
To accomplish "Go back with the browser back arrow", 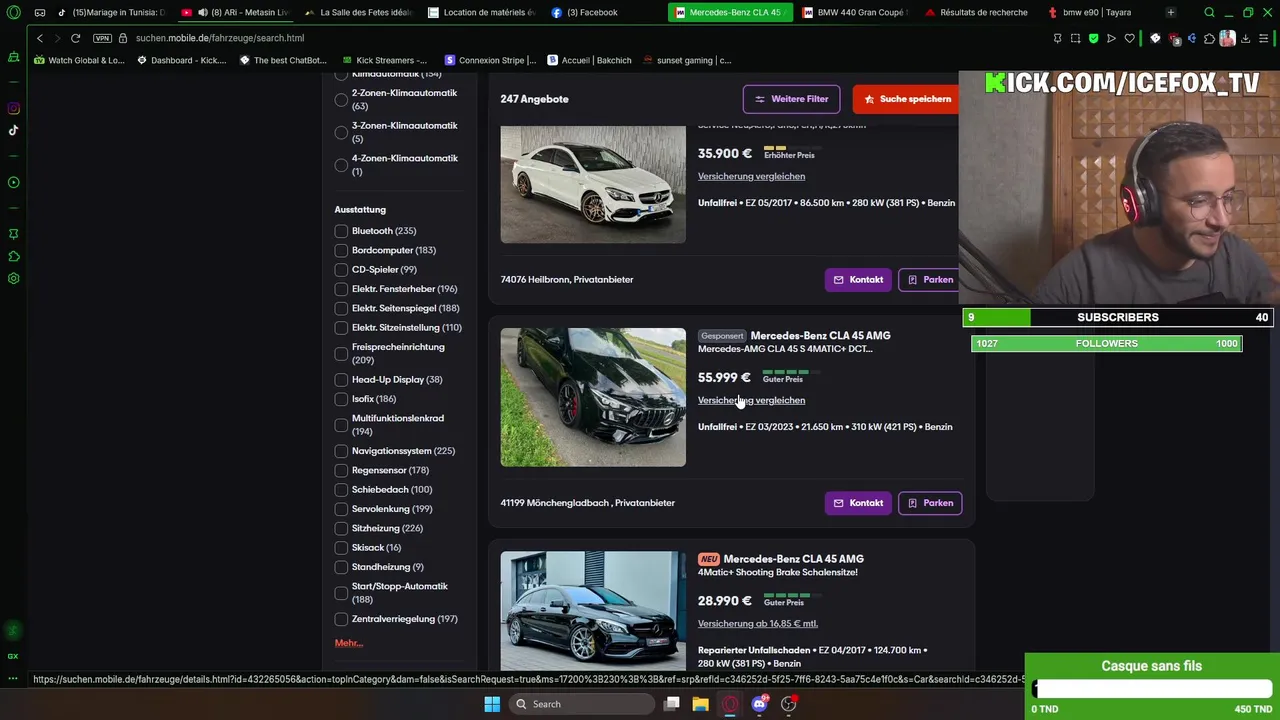I will coord(40,38).
